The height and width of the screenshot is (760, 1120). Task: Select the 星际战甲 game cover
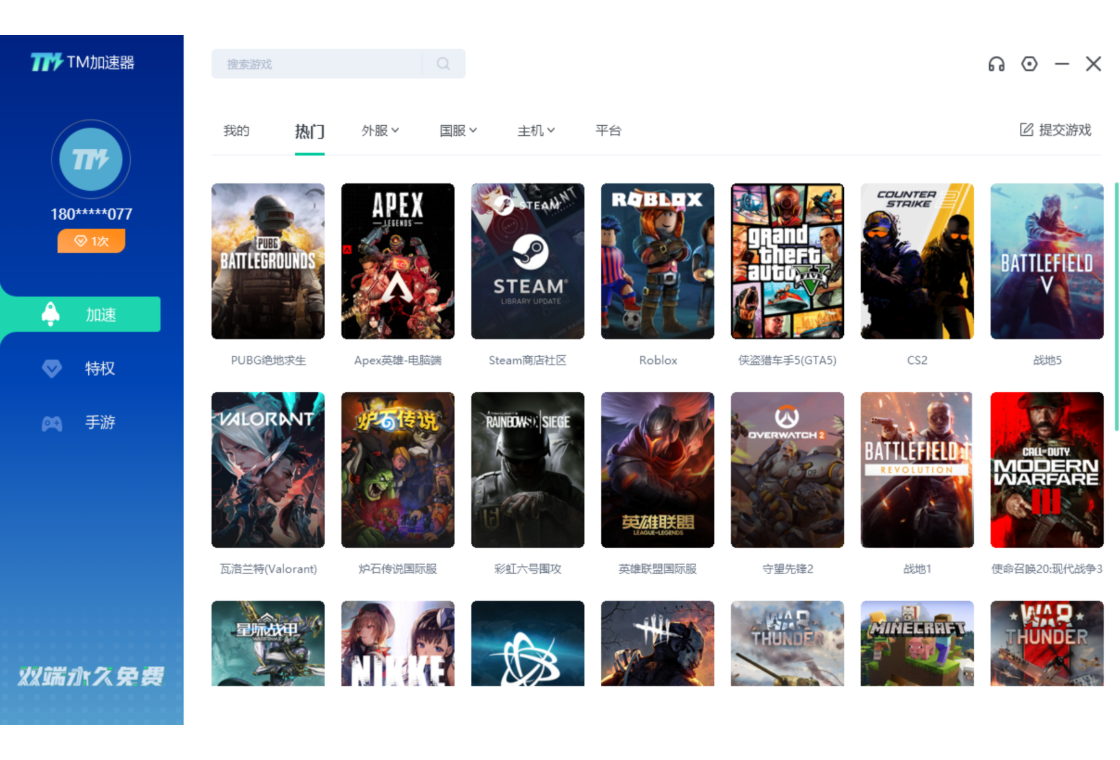tap(268, 644)
